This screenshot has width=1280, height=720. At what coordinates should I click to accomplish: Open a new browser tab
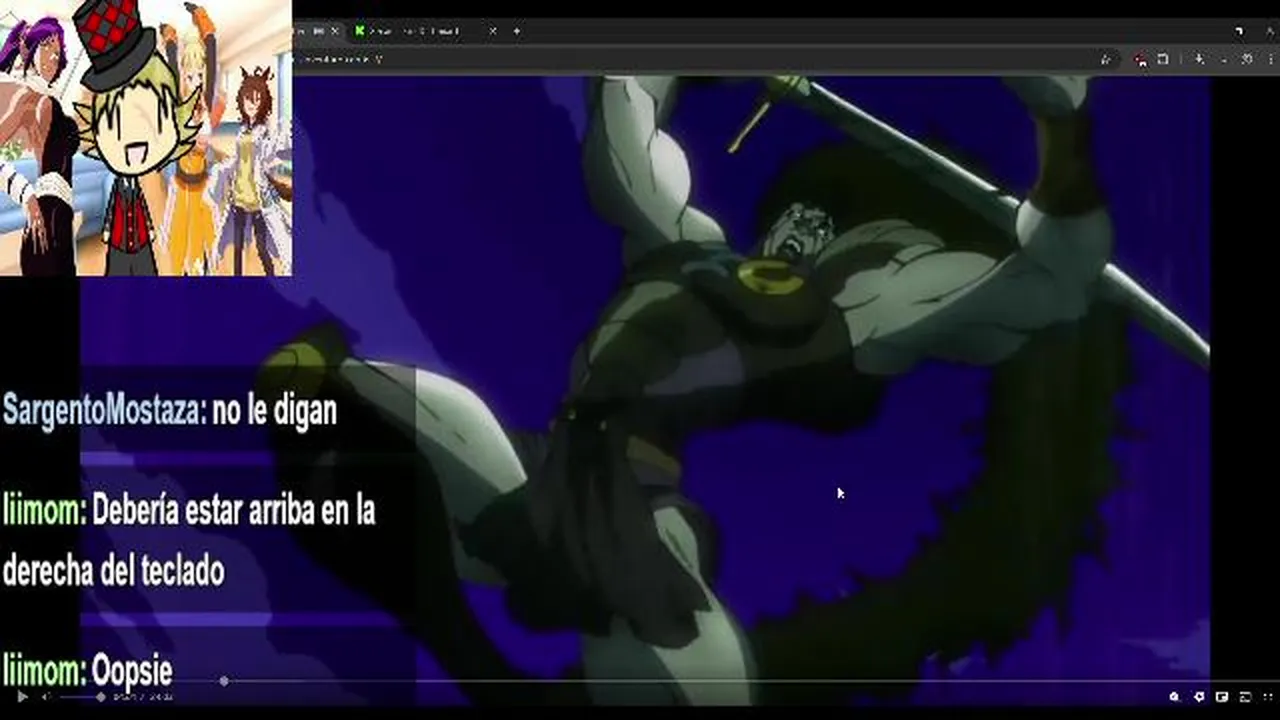(x=516, y=31)
